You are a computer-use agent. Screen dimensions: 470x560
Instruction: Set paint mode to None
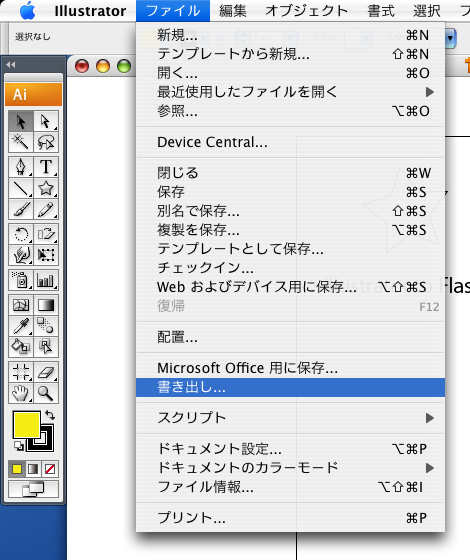(50, 469)
